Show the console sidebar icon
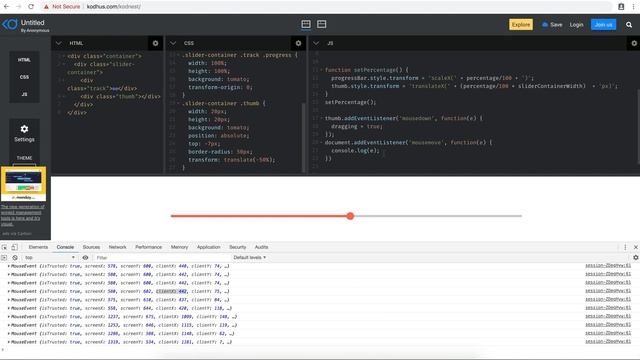This screenshot has width=640, height=360. [4, 258]
